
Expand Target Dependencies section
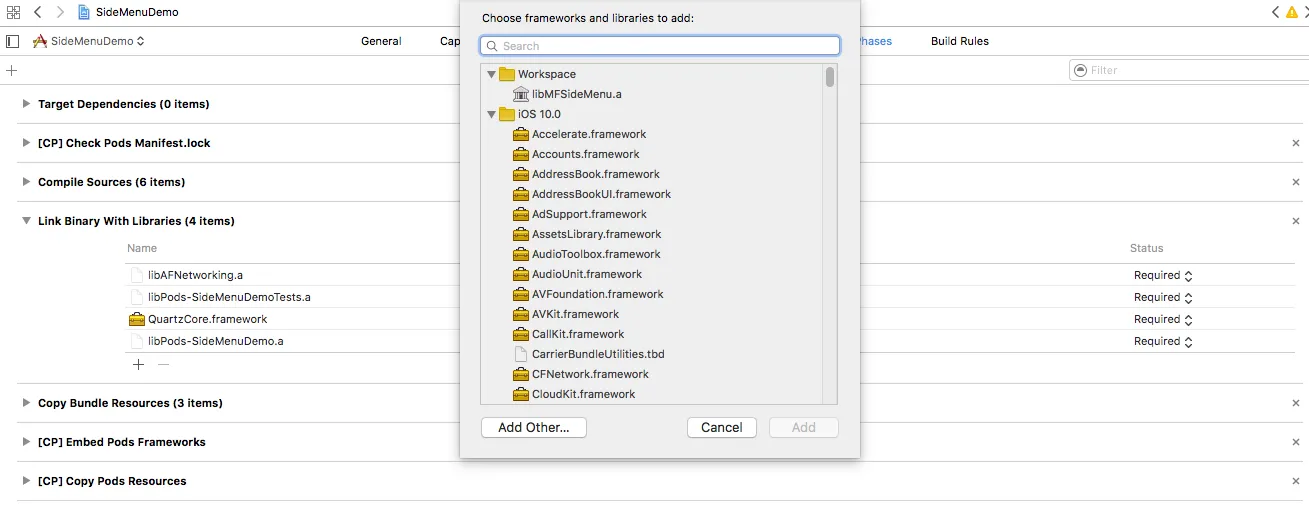(26, 104)
